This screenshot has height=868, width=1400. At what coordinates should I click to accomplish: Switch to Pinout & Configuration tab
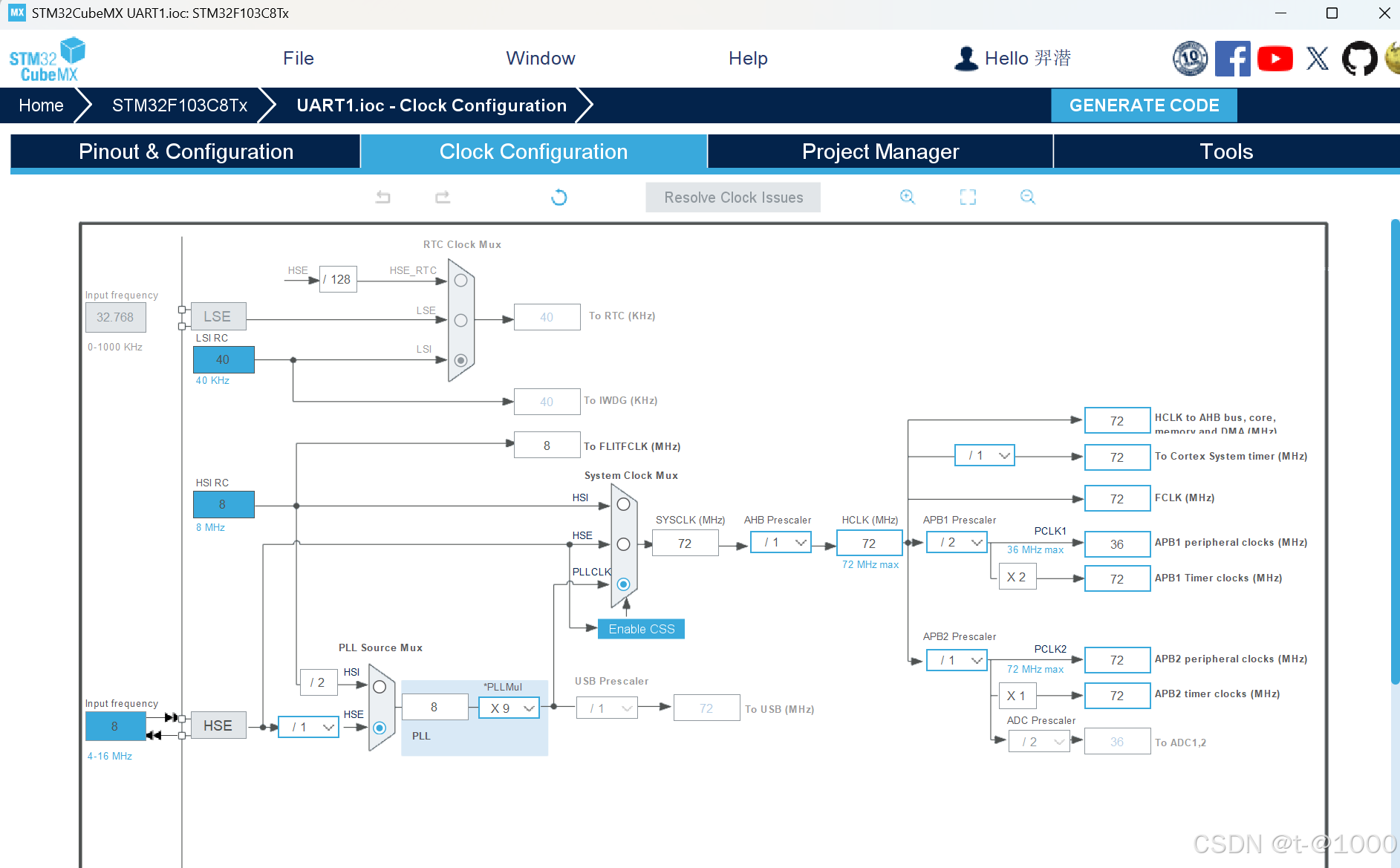coord(186,151)
